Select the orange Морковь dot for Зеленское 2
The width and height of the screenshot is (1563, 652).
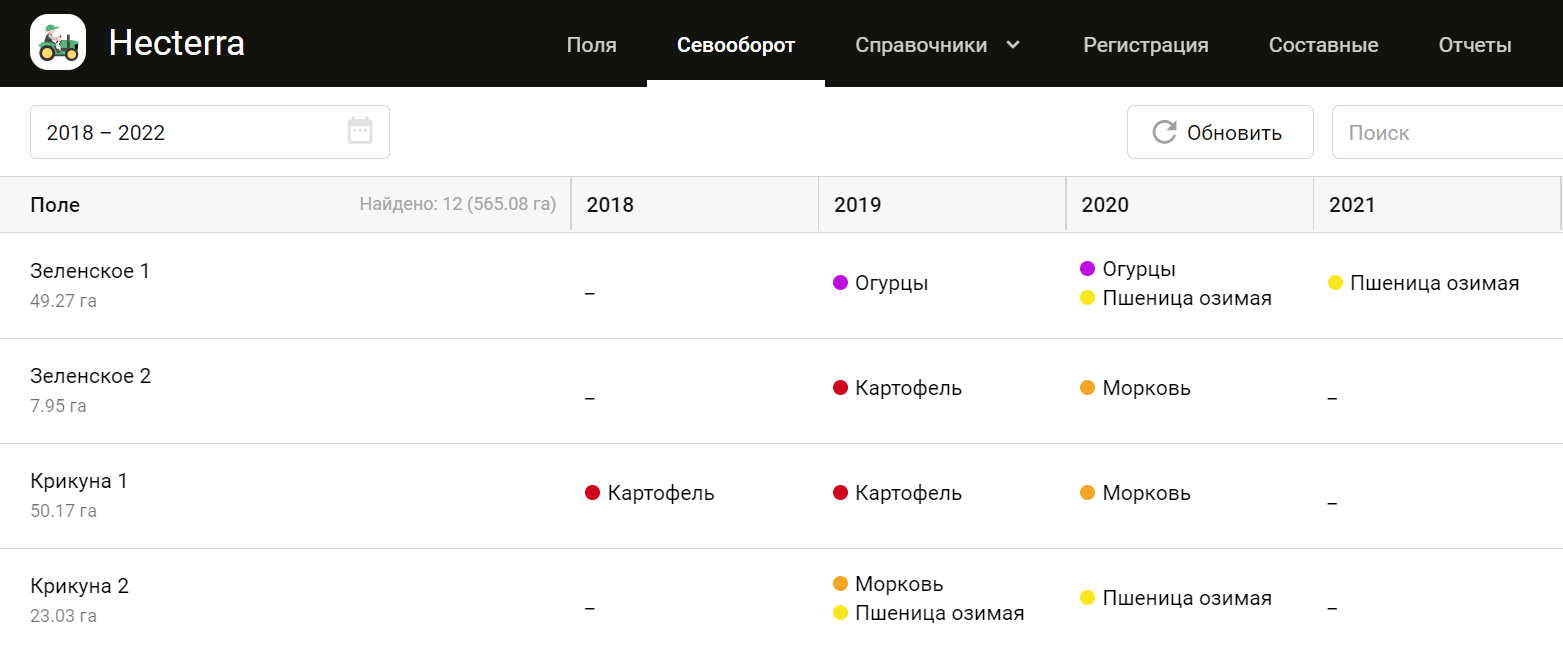pos(1086,388)
